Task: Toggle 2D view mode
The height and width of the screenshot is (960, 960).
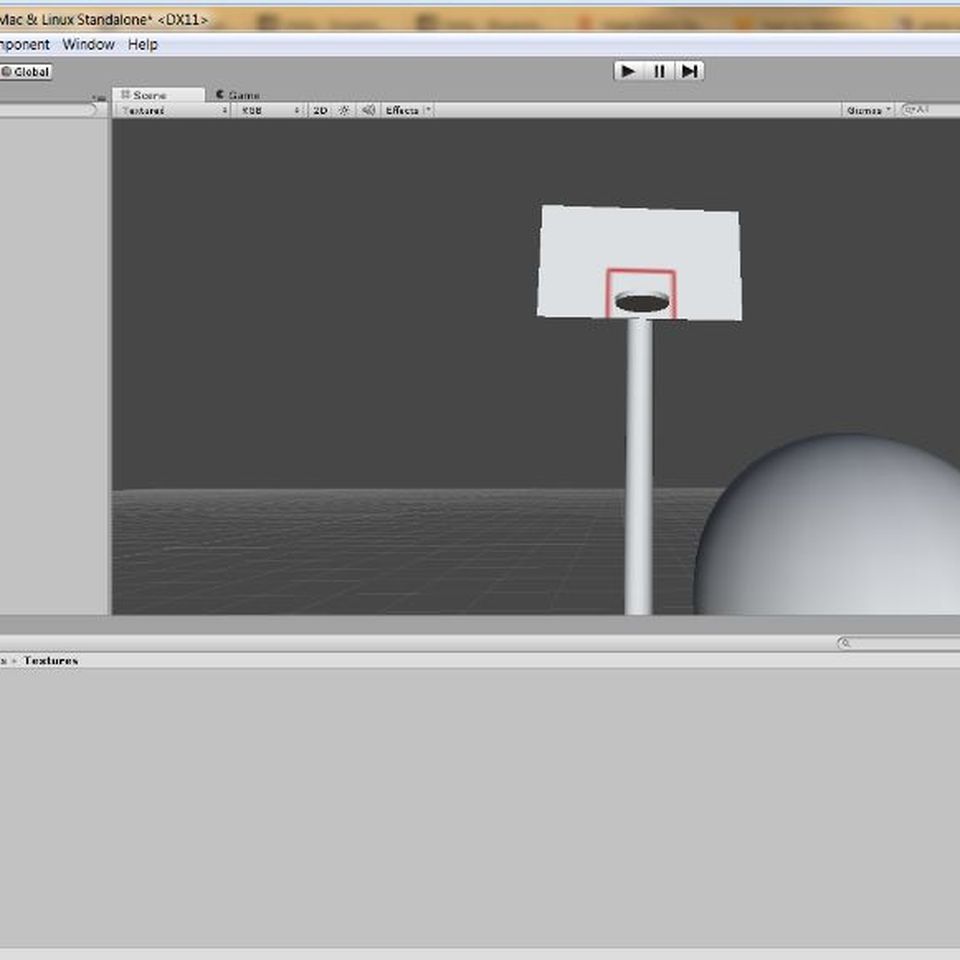Action: [320, 110]
